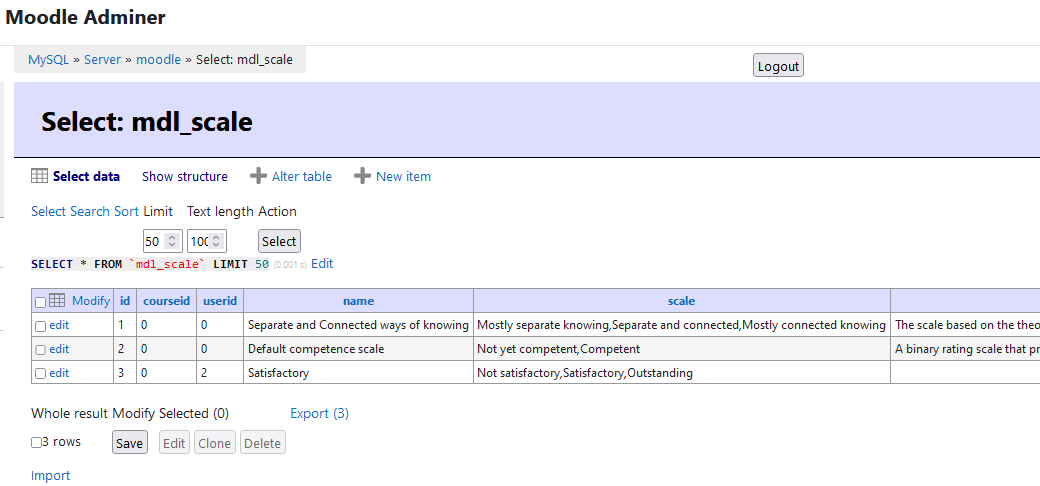Check the row checkbox for id 1
Viewport: 1040px width, 486px height.
(40, 326)
